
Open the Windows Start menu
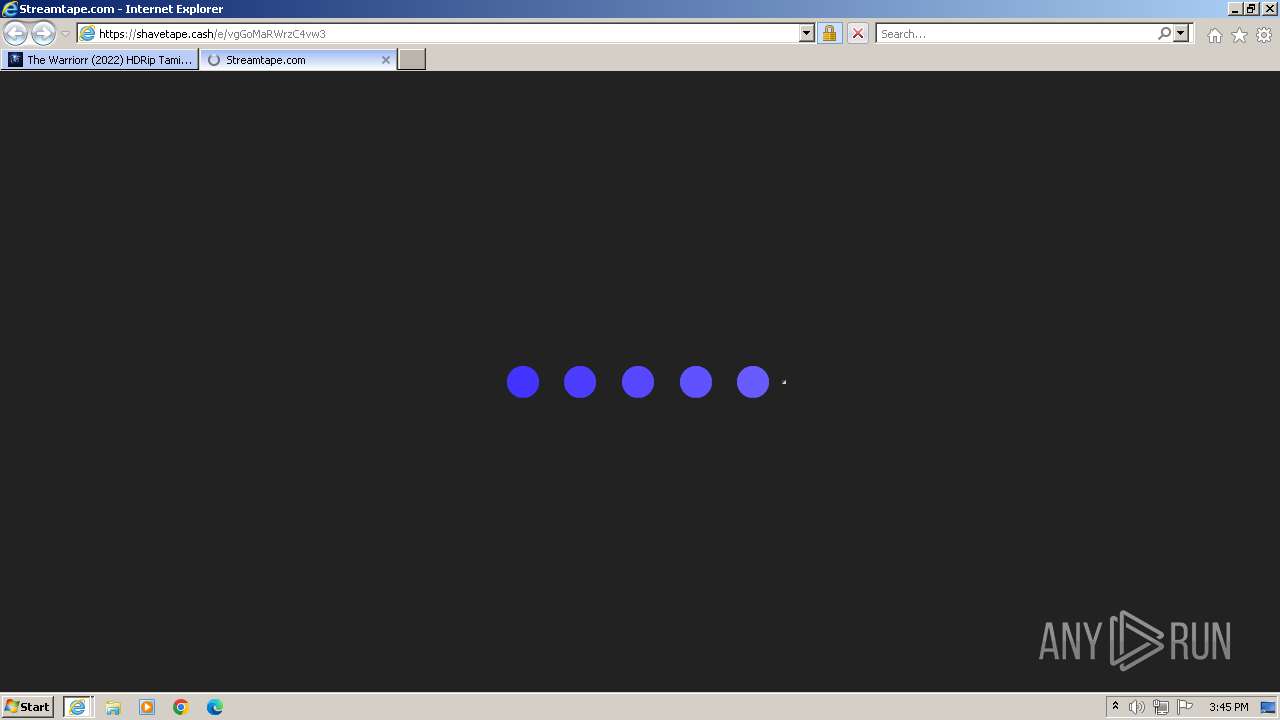(x=28, y=706)
